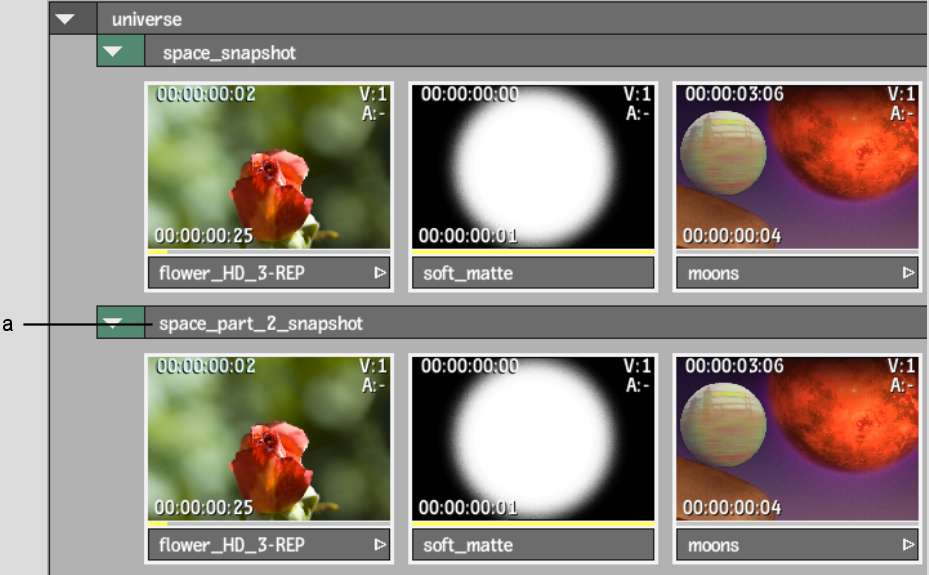Select moons thumbnail in space_part_2_snapshot
Image resolution: width=929 pixels, height=575 pixels.
coord(796,437)
